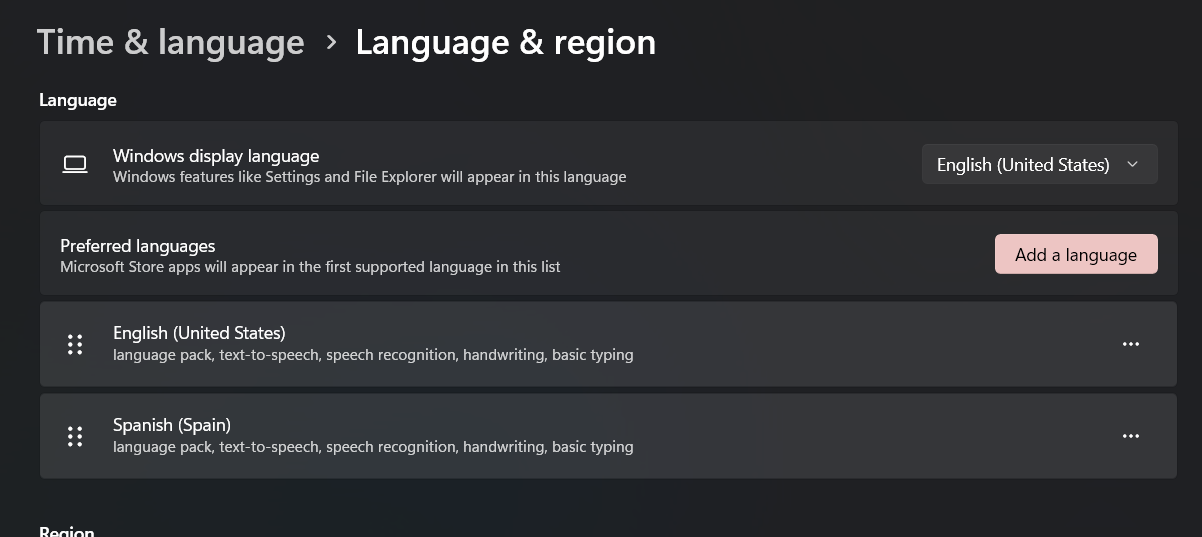This screenshot has height=537, width=1202.
Task: Click the Language section header
Action: (x=78, y=100)
